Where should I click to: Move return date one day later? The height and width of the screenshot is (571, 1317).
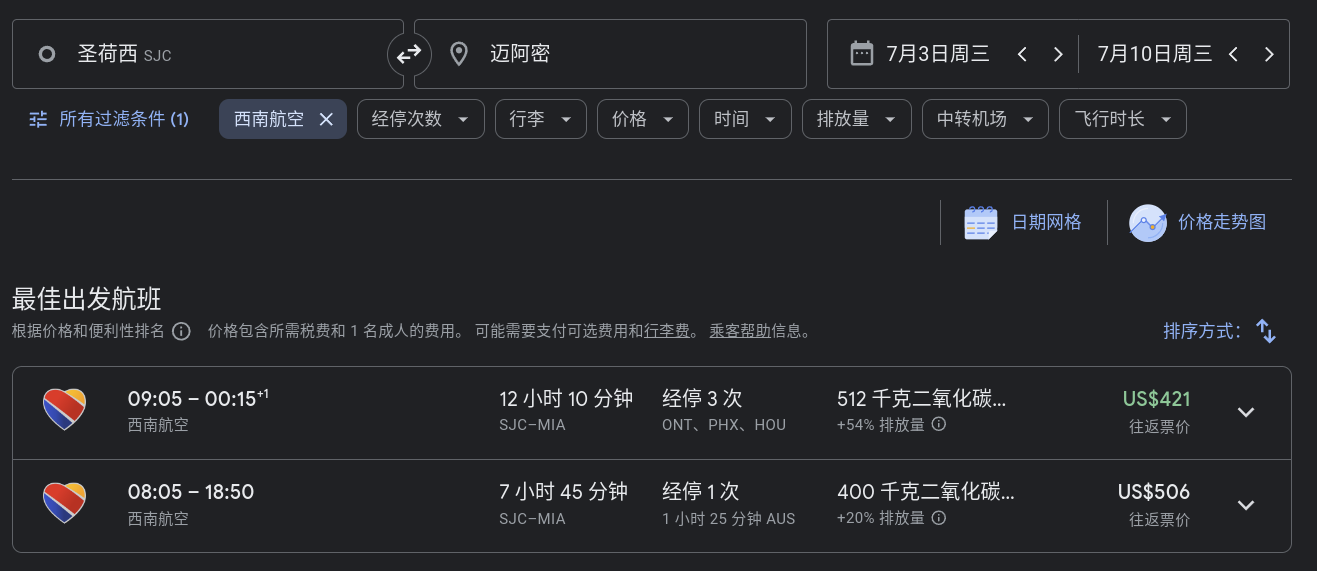tap(1269, 54)
